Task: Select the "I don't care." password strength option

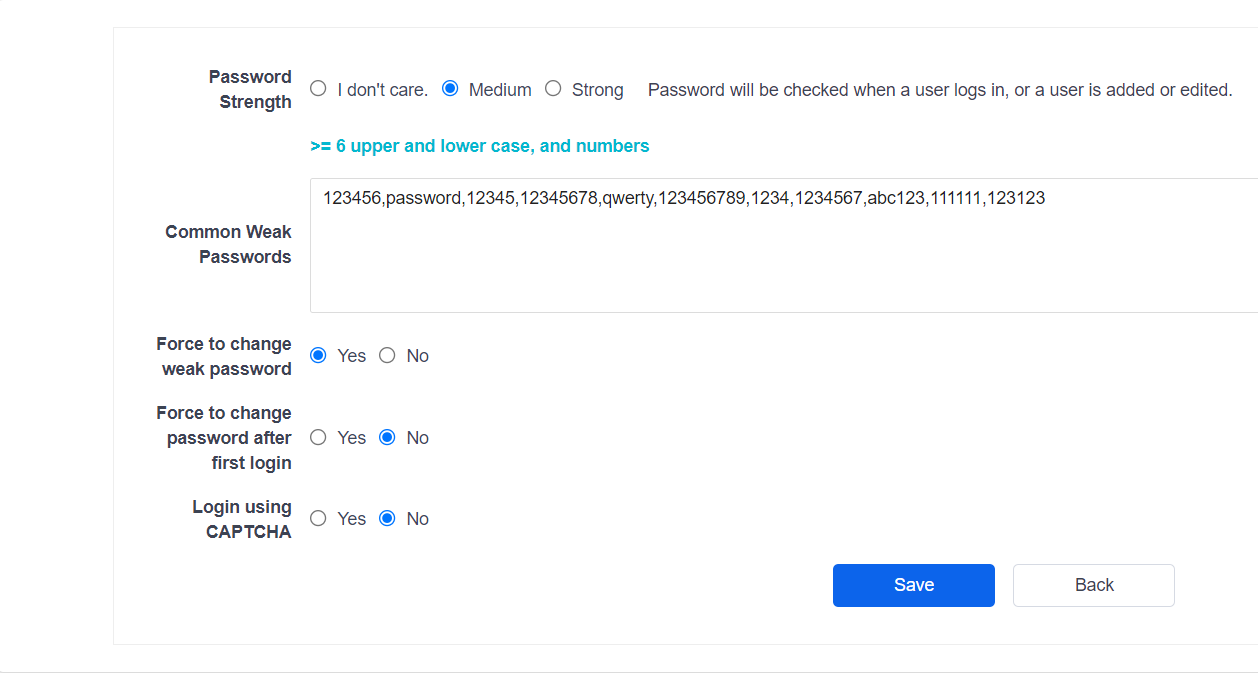Action: tap(318, 89)
